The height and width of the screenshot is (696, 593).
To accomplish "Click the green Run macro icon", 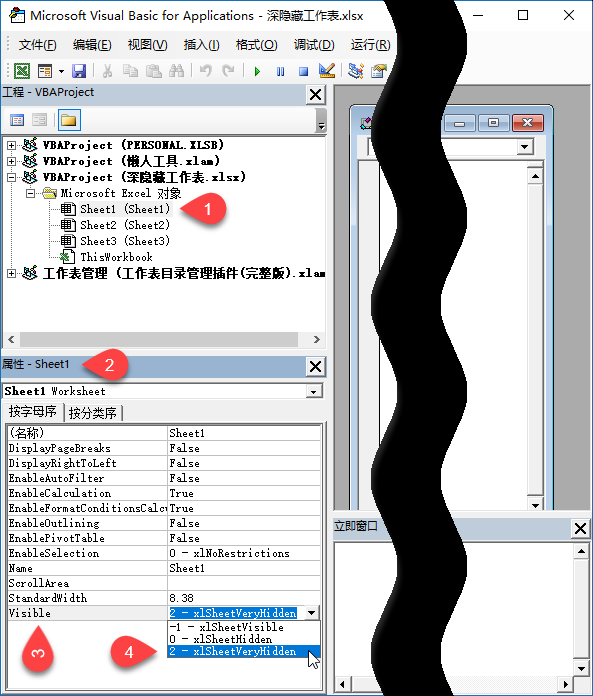I will tap(257, 71).
